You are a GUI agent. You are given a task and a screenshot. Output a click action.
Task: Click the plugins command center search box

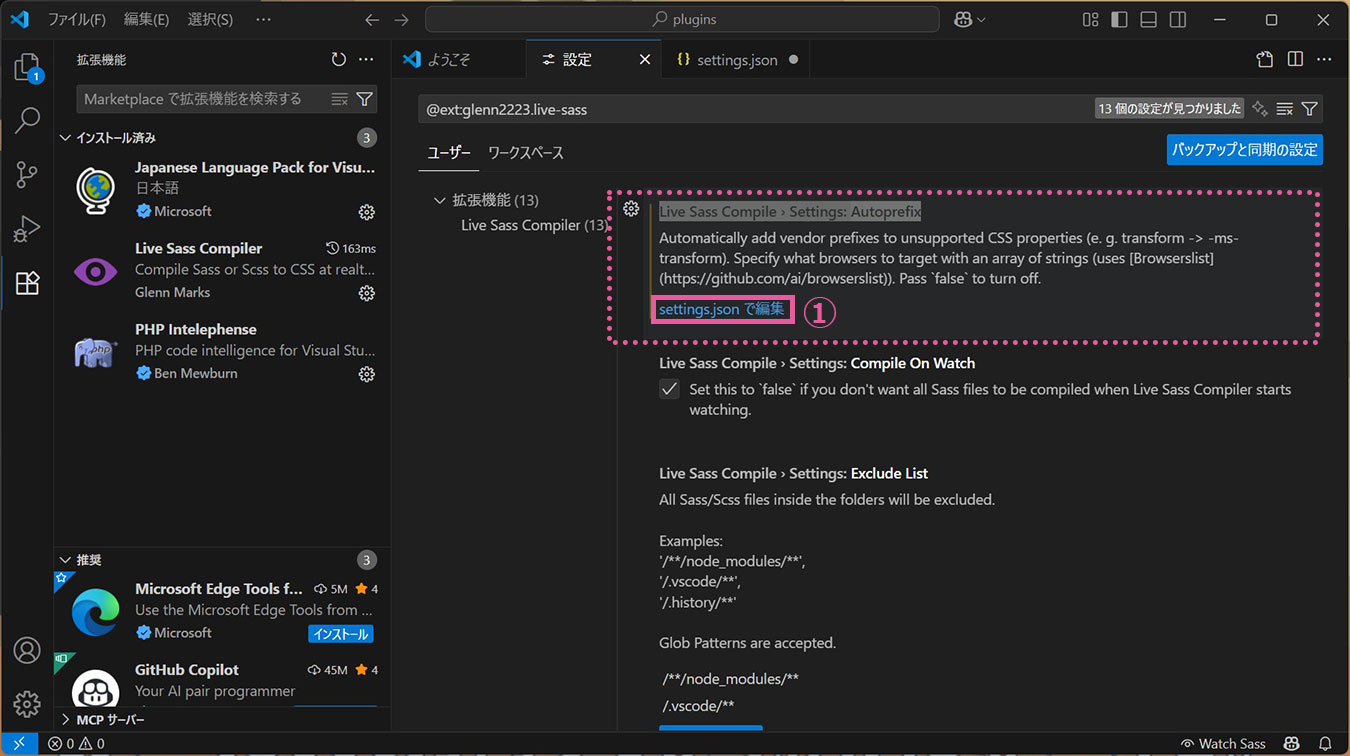[682, 20]
